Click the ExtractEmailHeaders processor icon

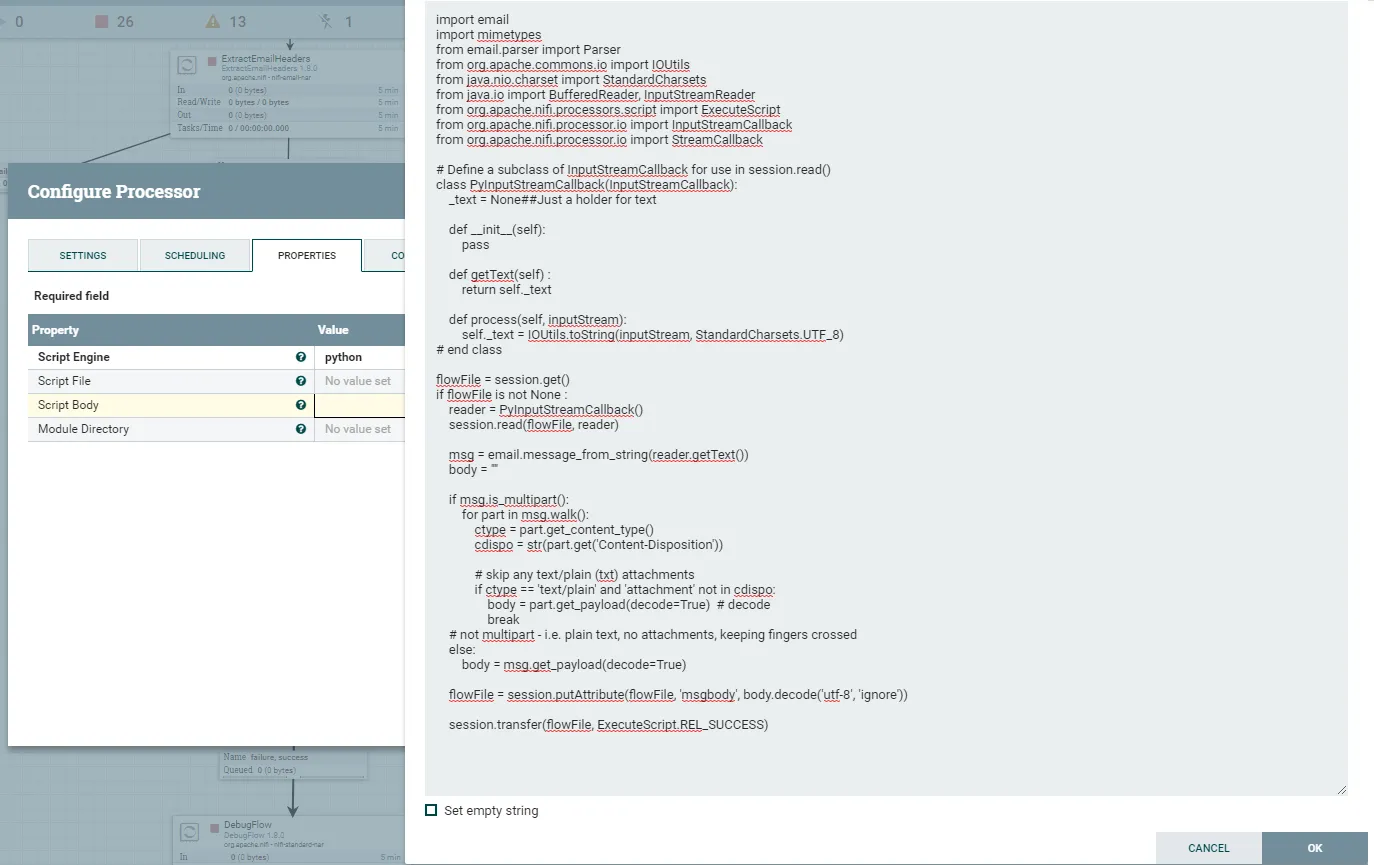(187, 65)
